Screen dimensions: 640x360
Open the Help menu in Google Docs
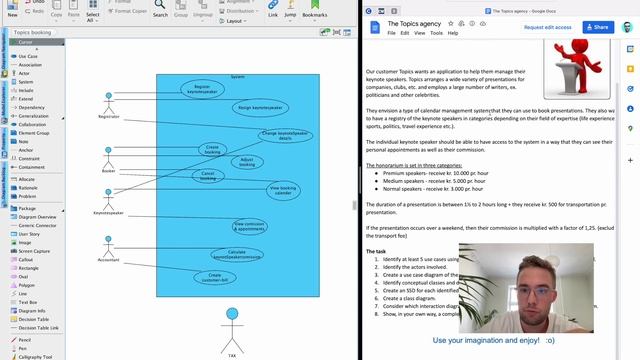coord(453,33)
